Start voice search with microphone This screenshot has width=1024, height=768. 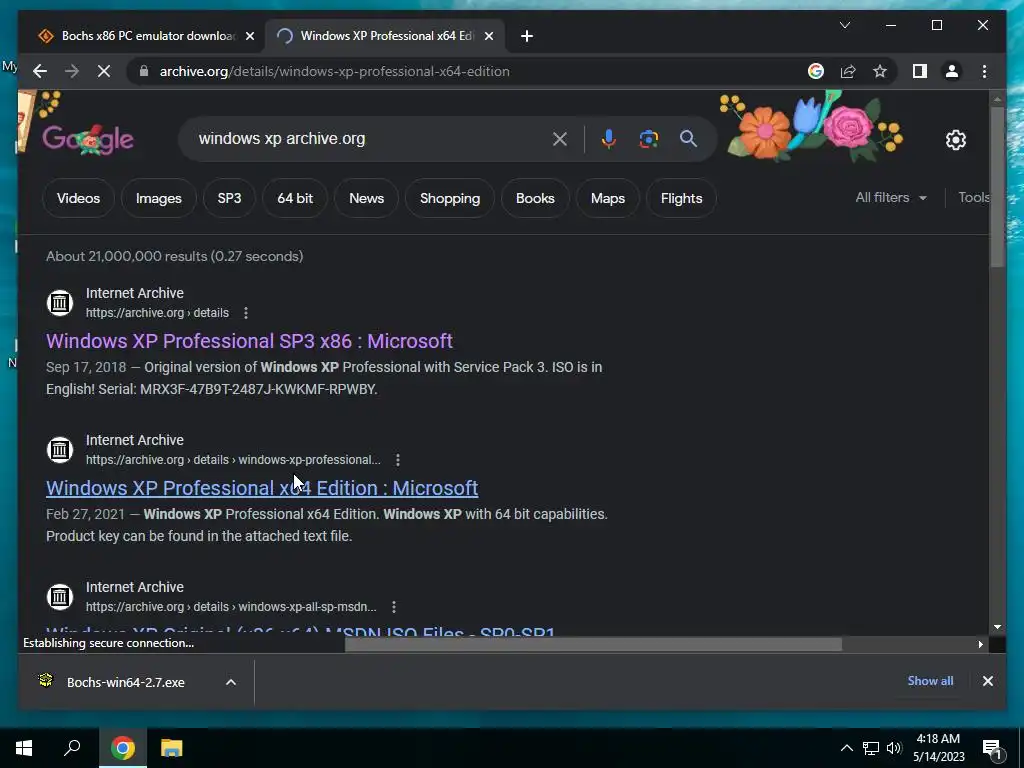click(x=608, y=138)
